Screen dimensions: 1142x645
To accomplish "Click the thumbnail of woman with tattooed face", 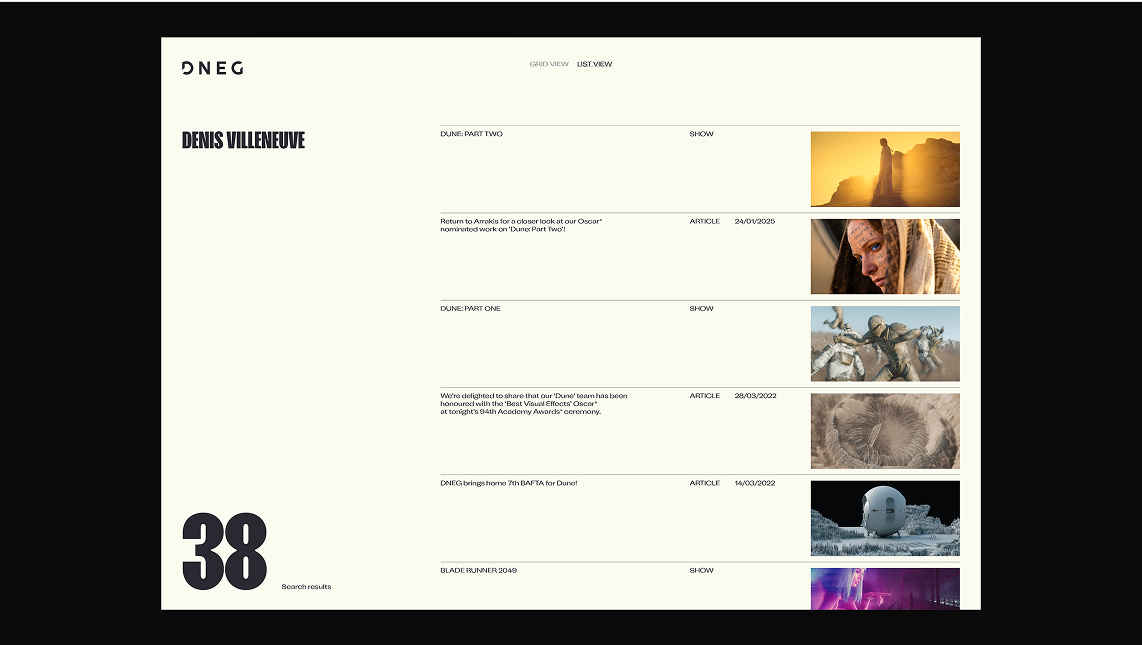I will [885, 256].
